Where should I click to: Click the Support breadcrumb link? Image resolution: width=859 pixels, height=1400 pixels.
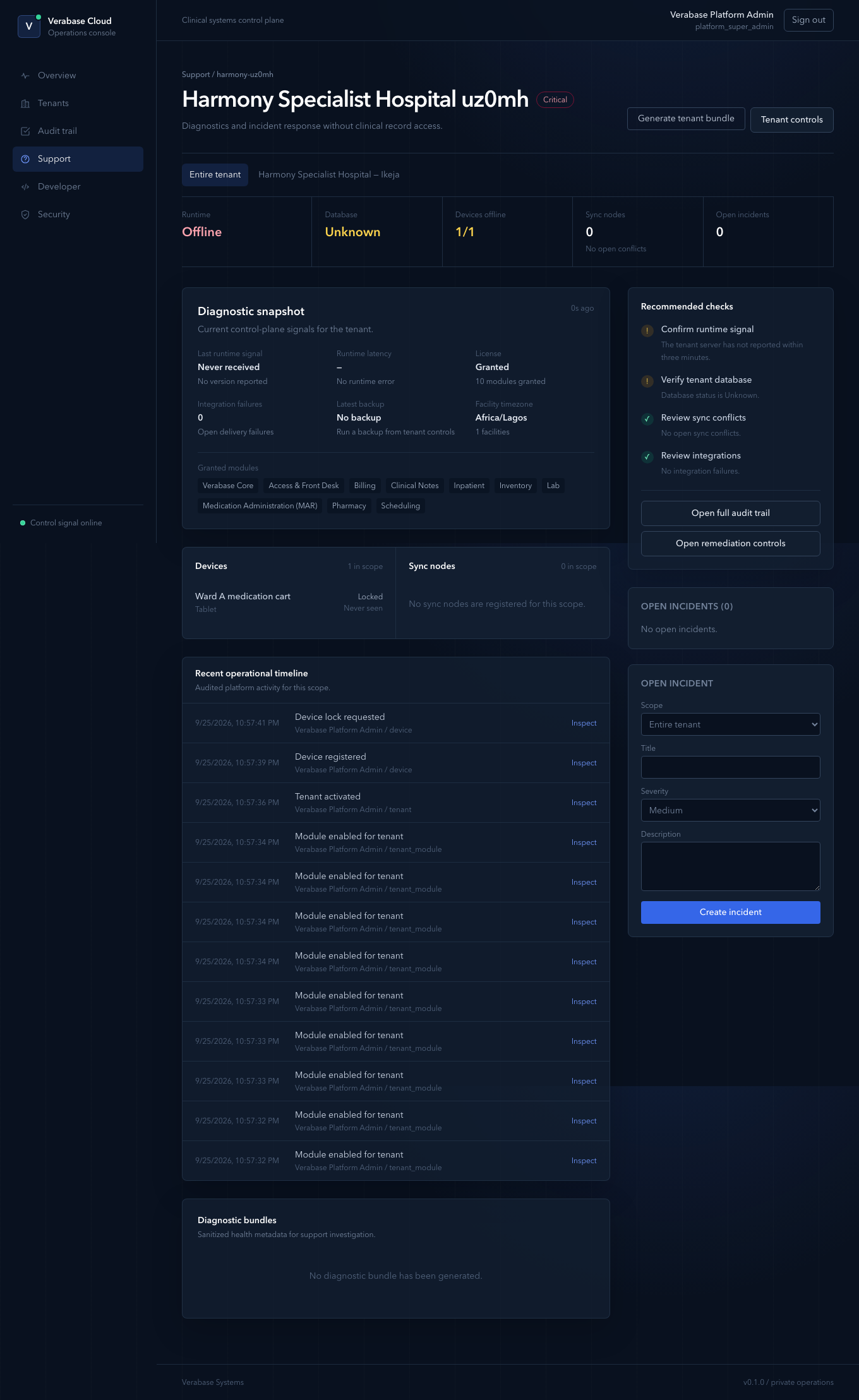click(195, 75)
